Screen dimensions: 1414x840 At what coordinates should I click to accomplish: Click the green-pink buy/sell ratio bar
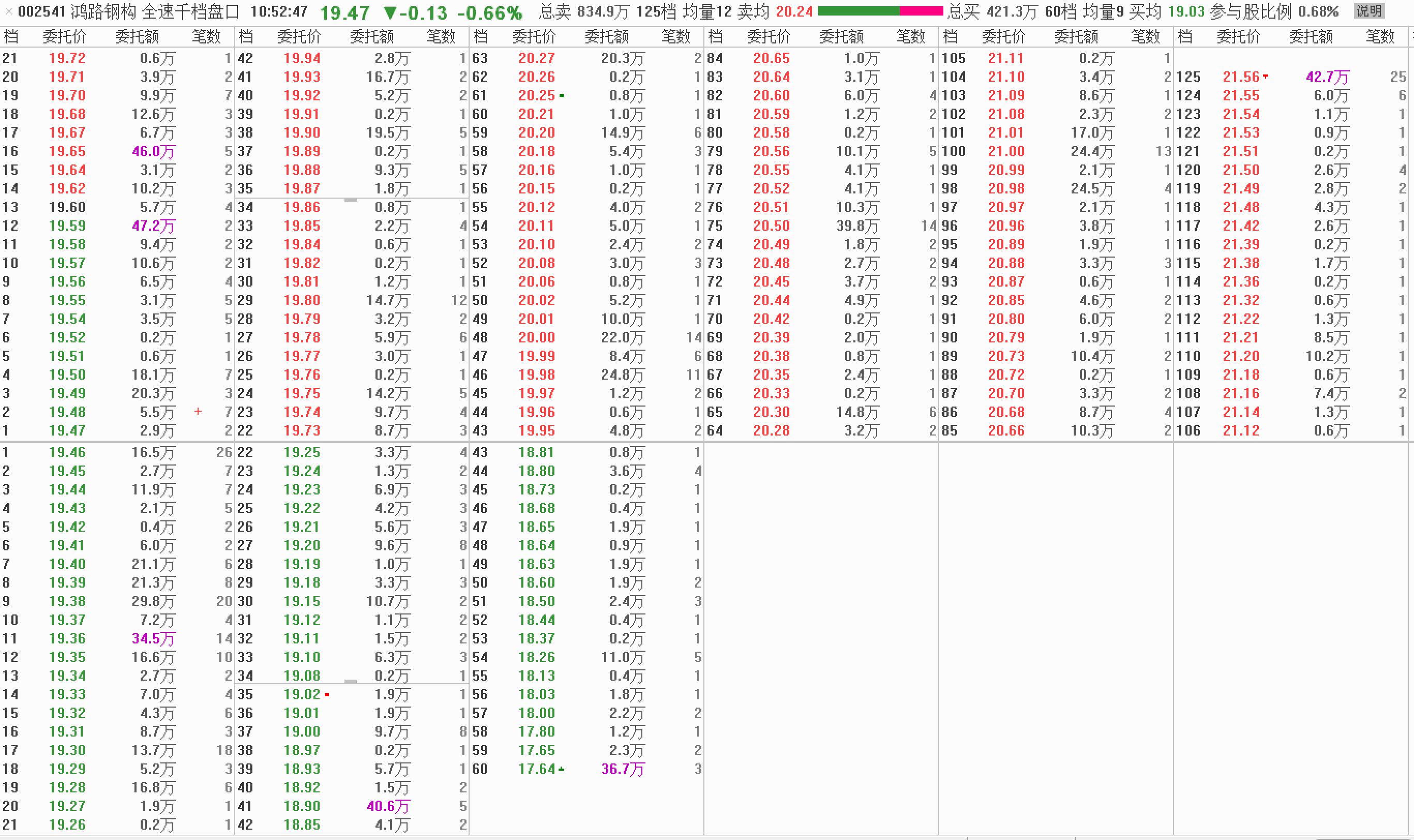coord(880,11)
